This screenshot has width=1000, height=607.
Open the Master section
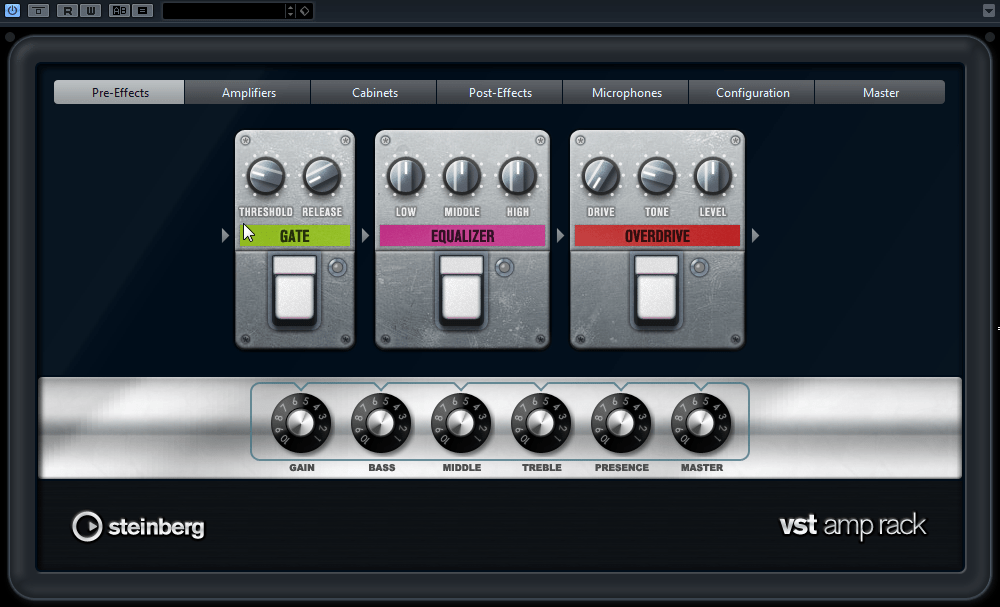880,92
